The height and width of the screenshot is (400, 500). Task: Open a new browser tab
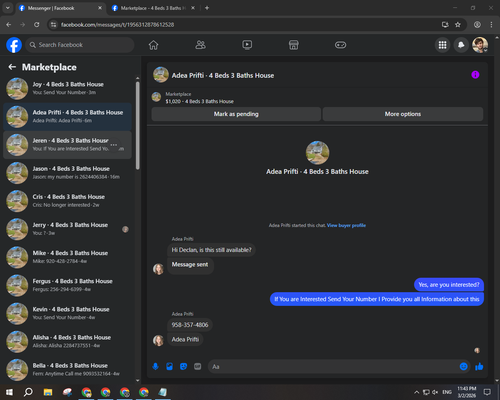click(207, 8)
